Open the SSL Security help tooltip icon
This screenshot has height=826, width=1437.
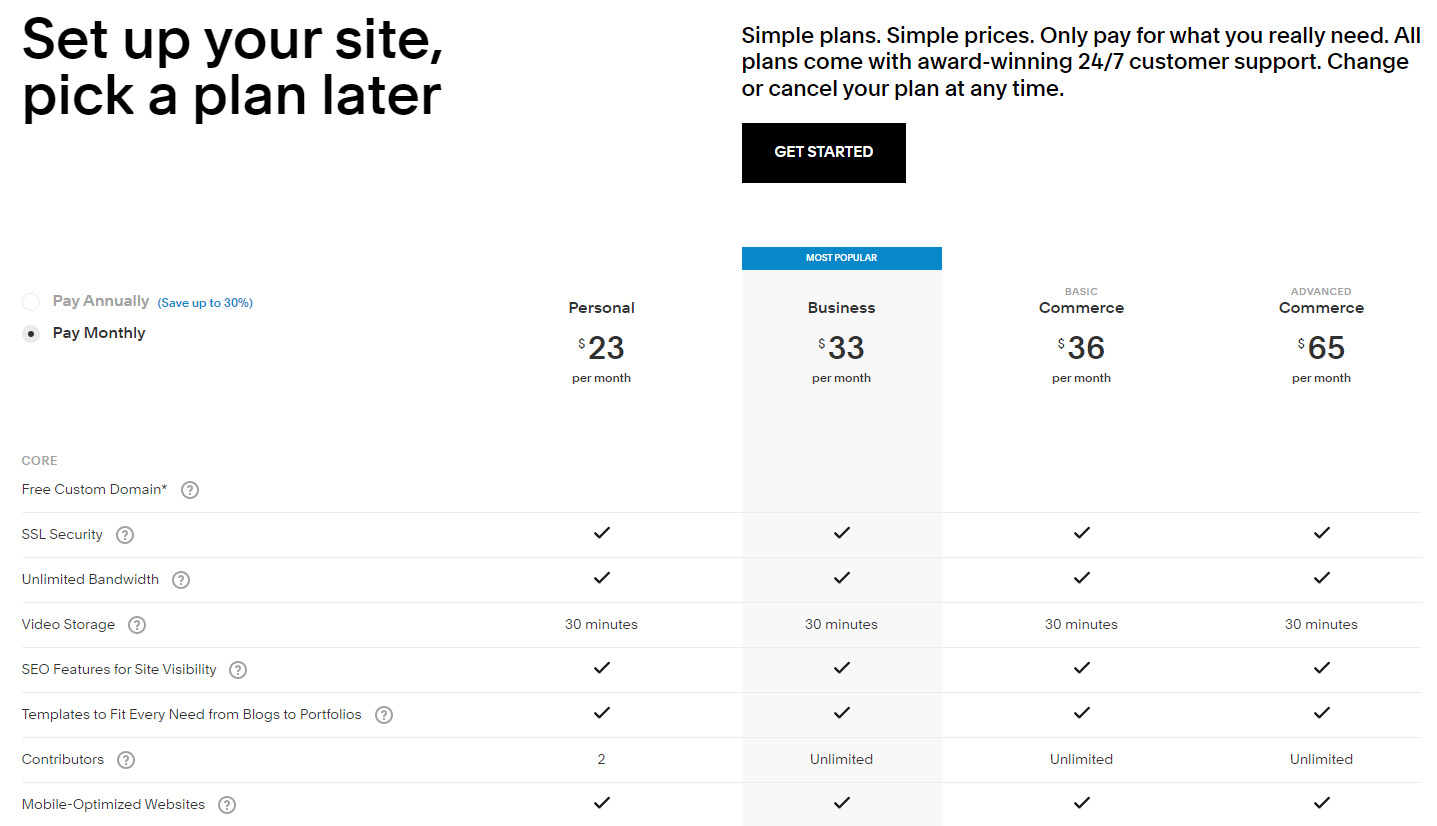point(125,535)
